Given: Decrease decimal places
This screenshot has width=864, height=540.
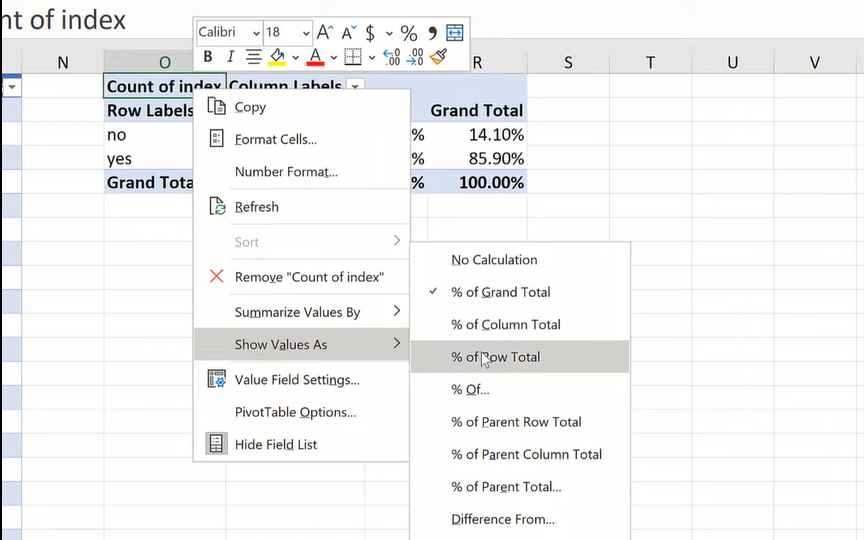Looking at the screenshot, I should tap(414, 57).
